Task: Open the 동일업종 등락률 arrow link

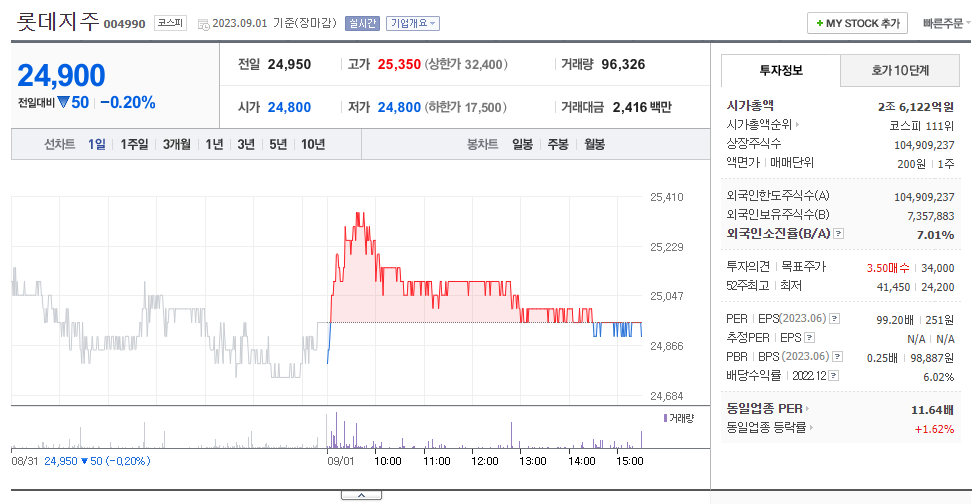Action: point(771,427)
